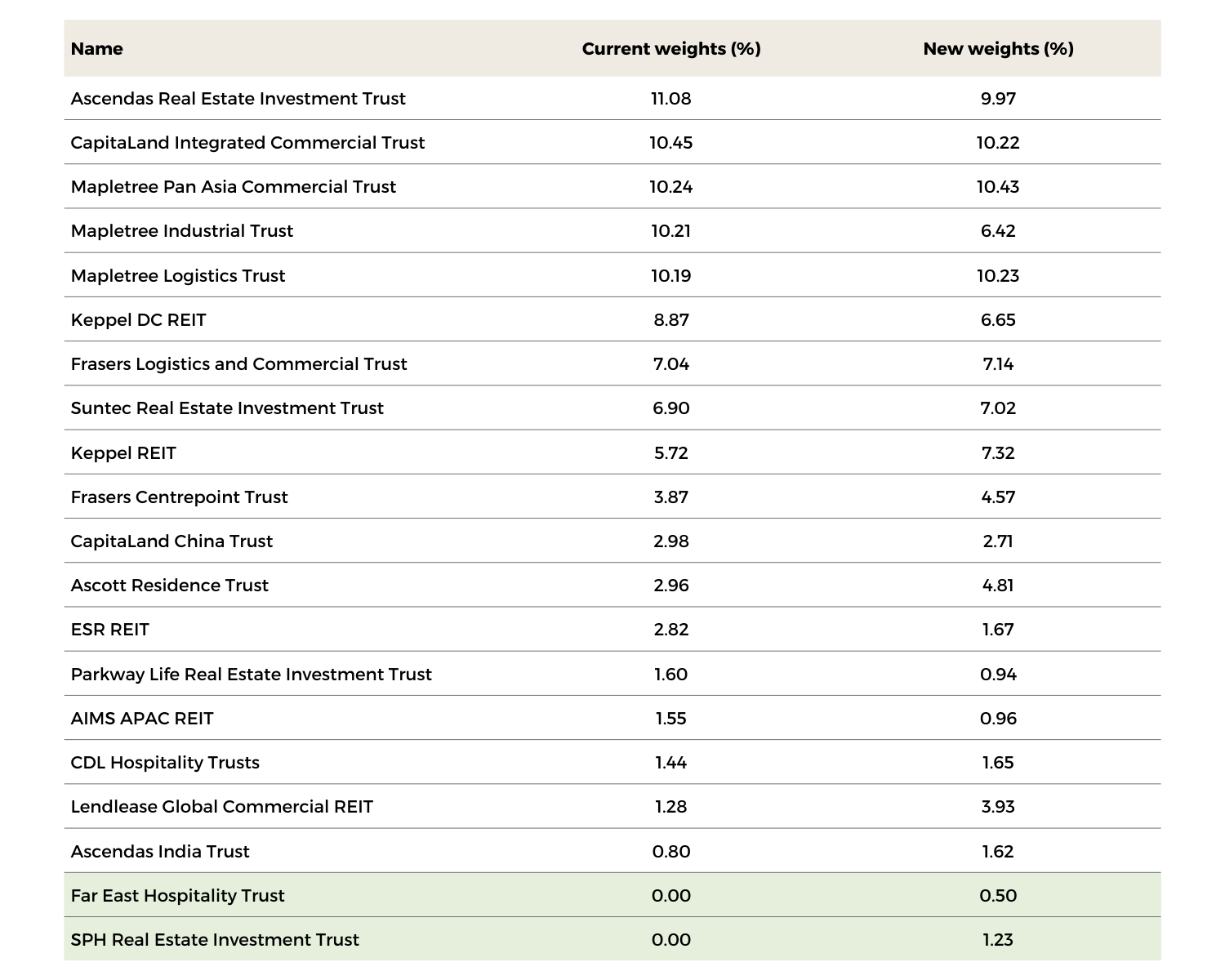This screenshot has width=1225, height=980.
Task: Click Frasers Logistics and Commercial Trust
Action: (238, 363)
